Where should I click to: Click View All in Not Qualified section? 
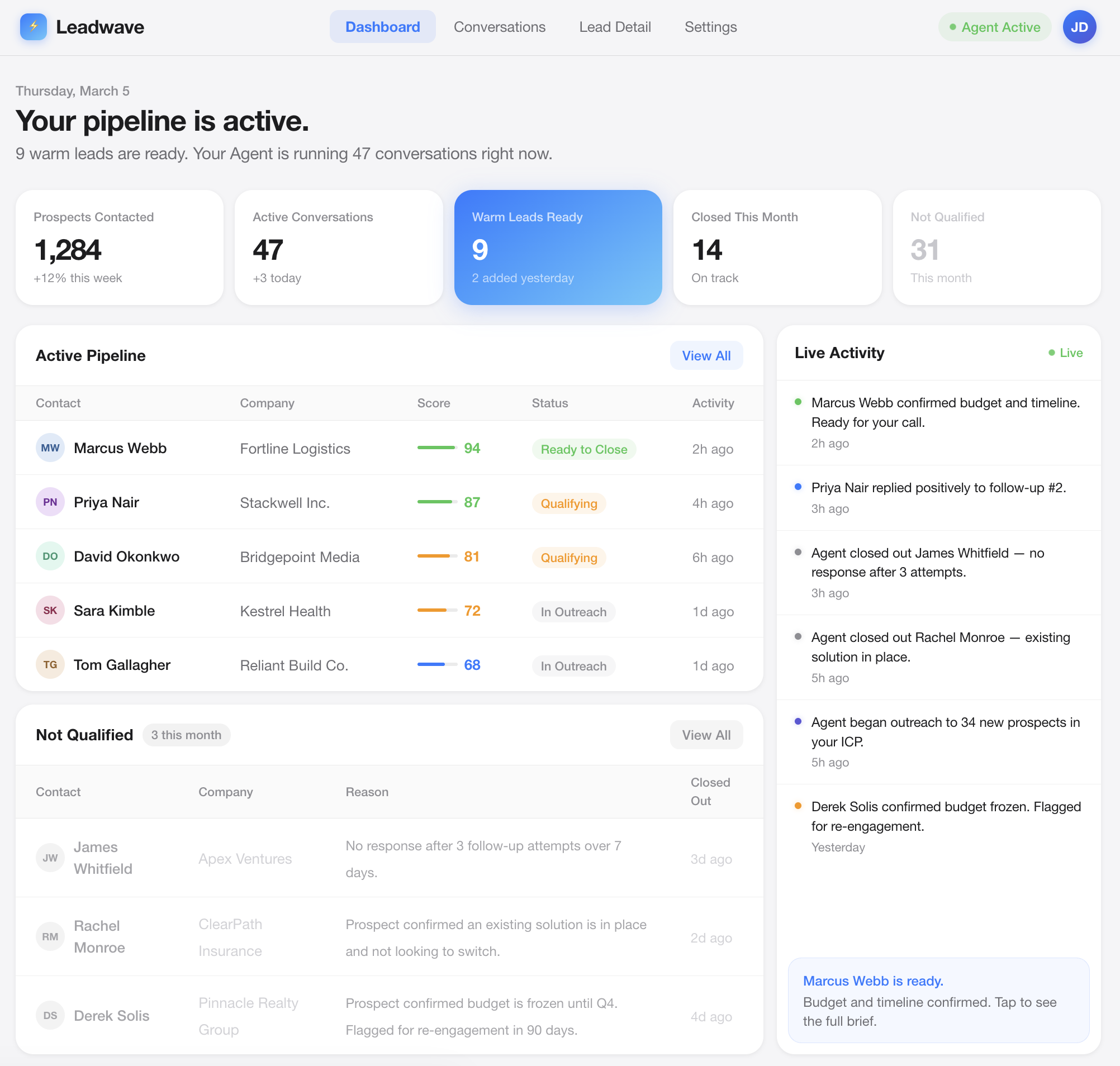click(706, 734)
